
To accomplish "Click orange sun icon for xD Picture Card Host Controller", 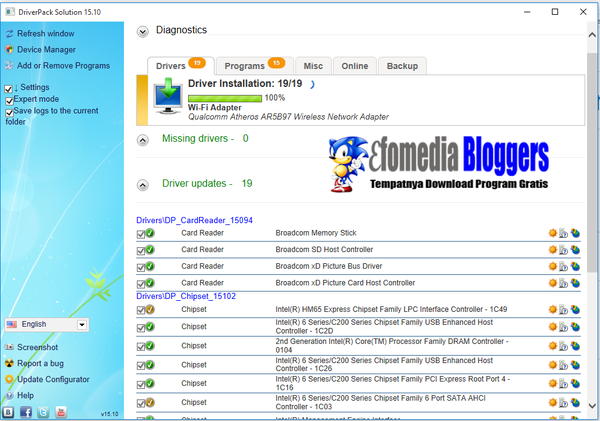I will (553, 283).
